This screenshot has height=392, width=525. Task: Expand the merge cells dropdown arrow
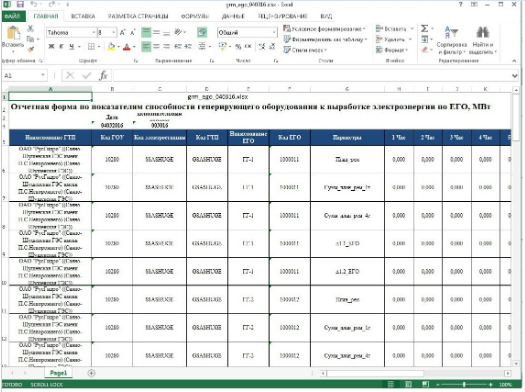(210, 47)
